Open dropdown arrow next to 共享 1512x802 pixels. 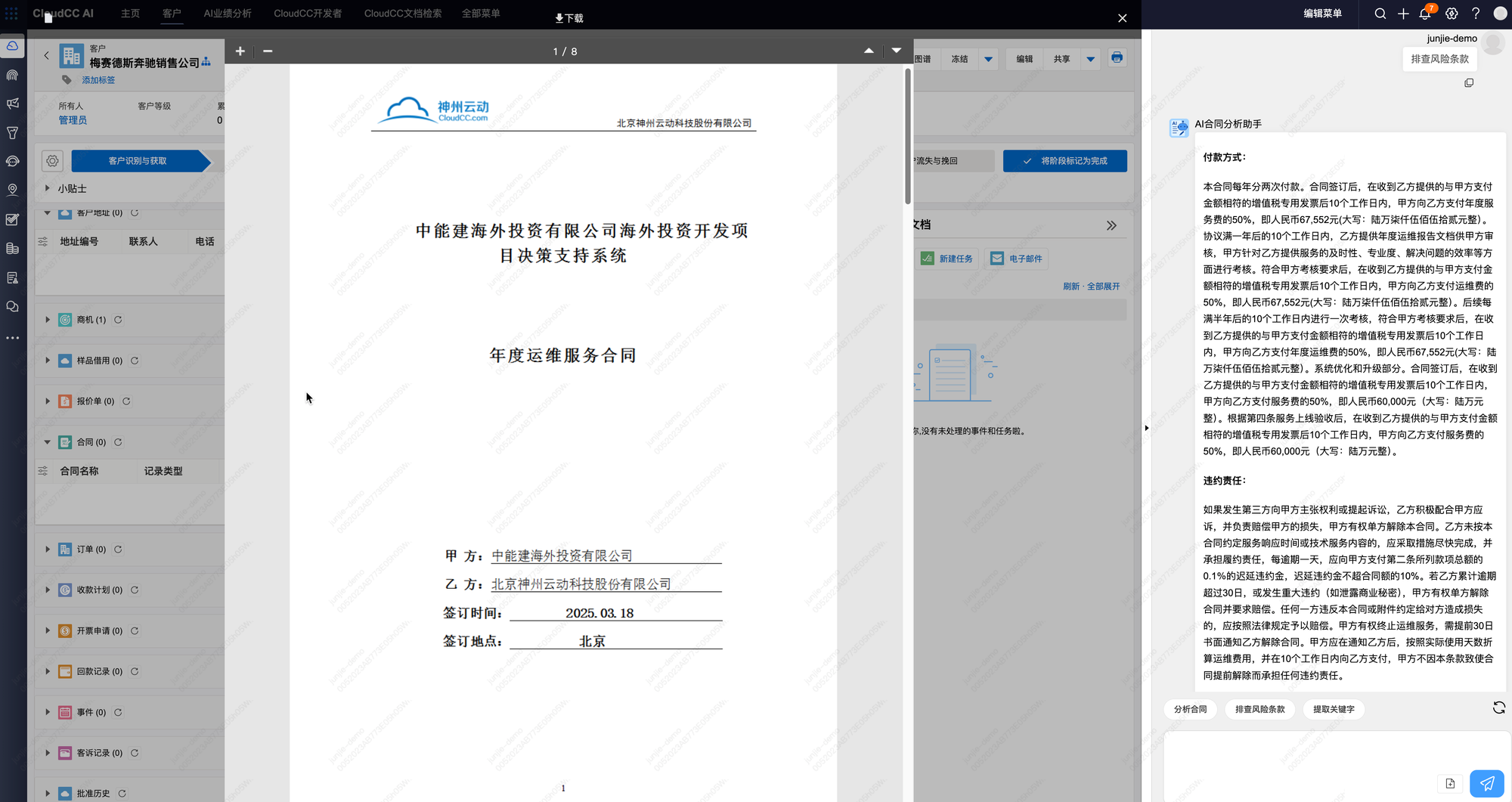tap(1090, 59)
